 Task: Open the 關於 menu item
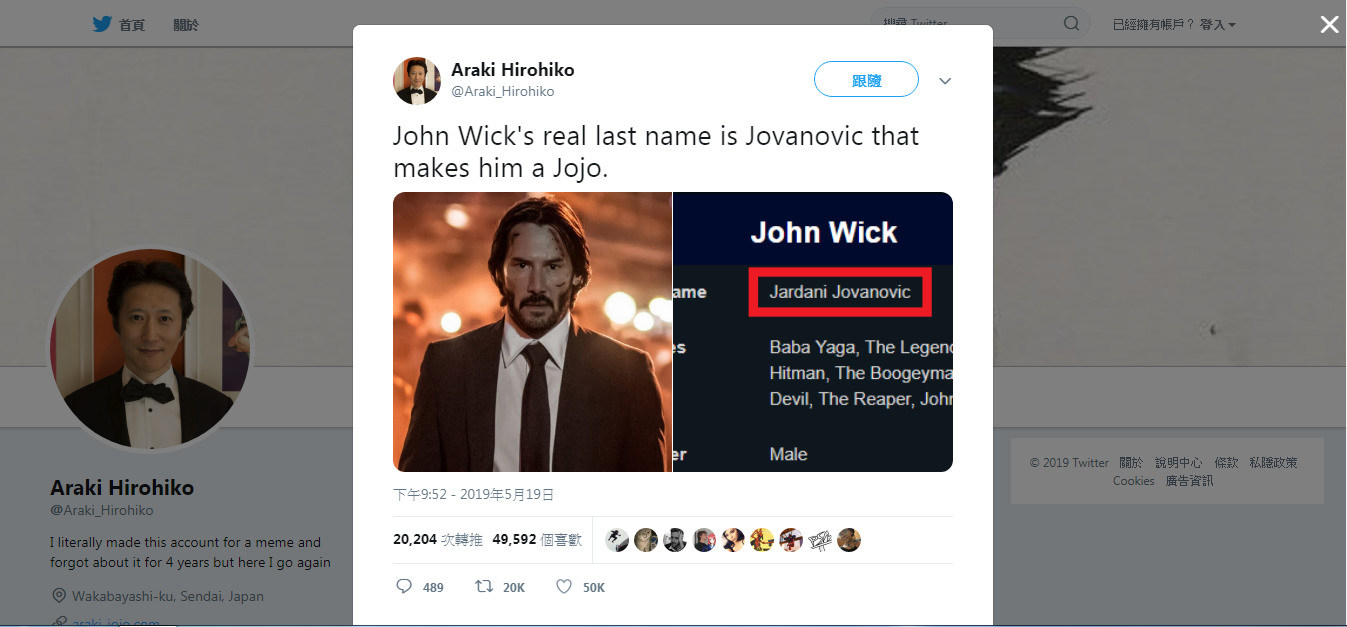tap(186, 25)
